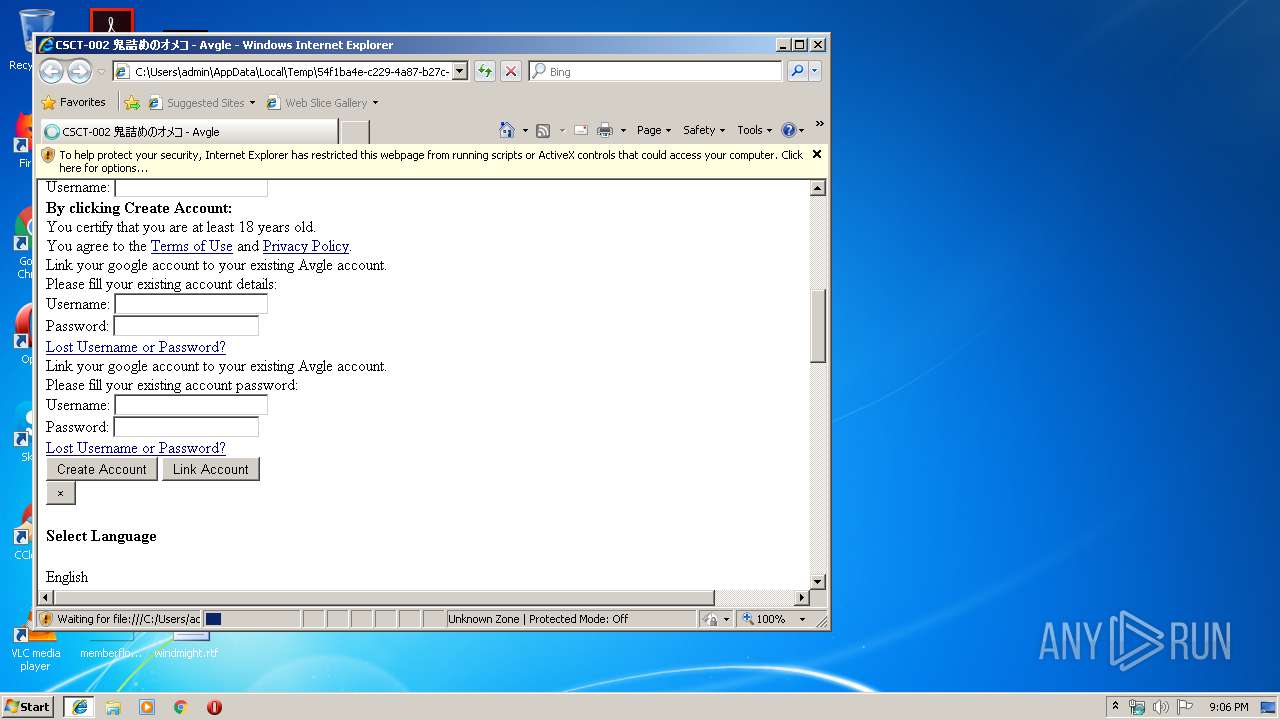Screen dimensions: 1280x720
Task: Click the zoom magnifier 100% control
Action: point(763,619)
